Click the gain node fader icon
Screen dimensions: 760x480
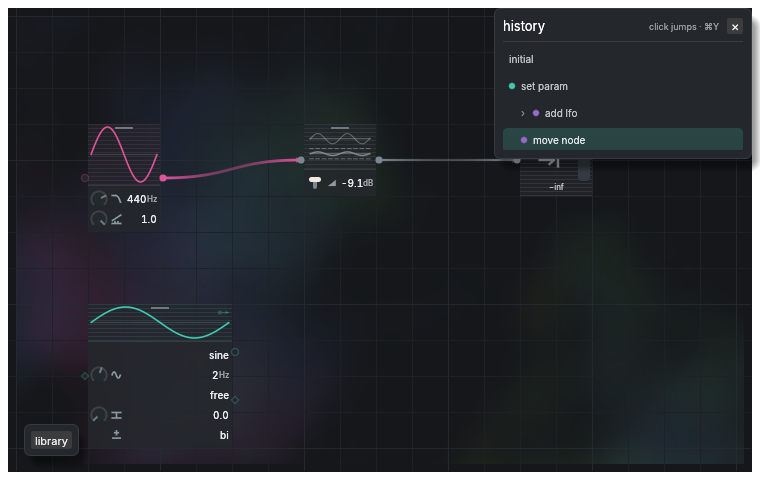pyautogui.click(x=315, y=182)
